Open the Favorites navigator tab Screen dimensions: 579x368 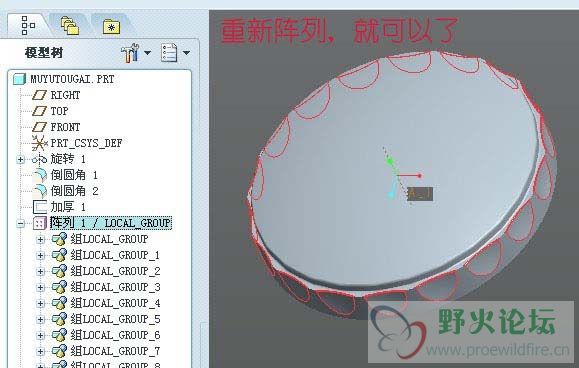111,27
